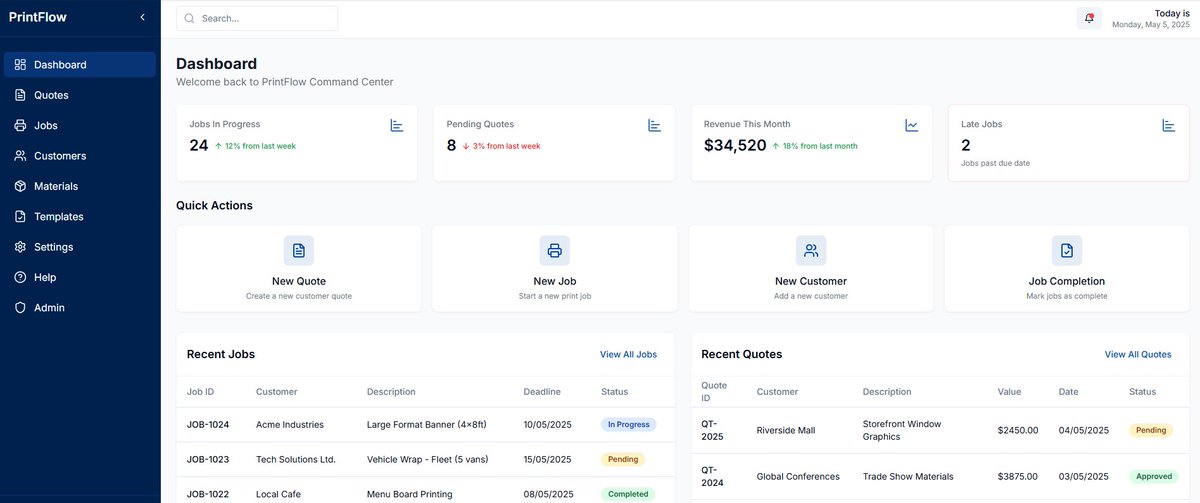The width and height of the screenshot is (1200, 503).
Task: Click the Late Jobs chart icon
Action: 1168,125
